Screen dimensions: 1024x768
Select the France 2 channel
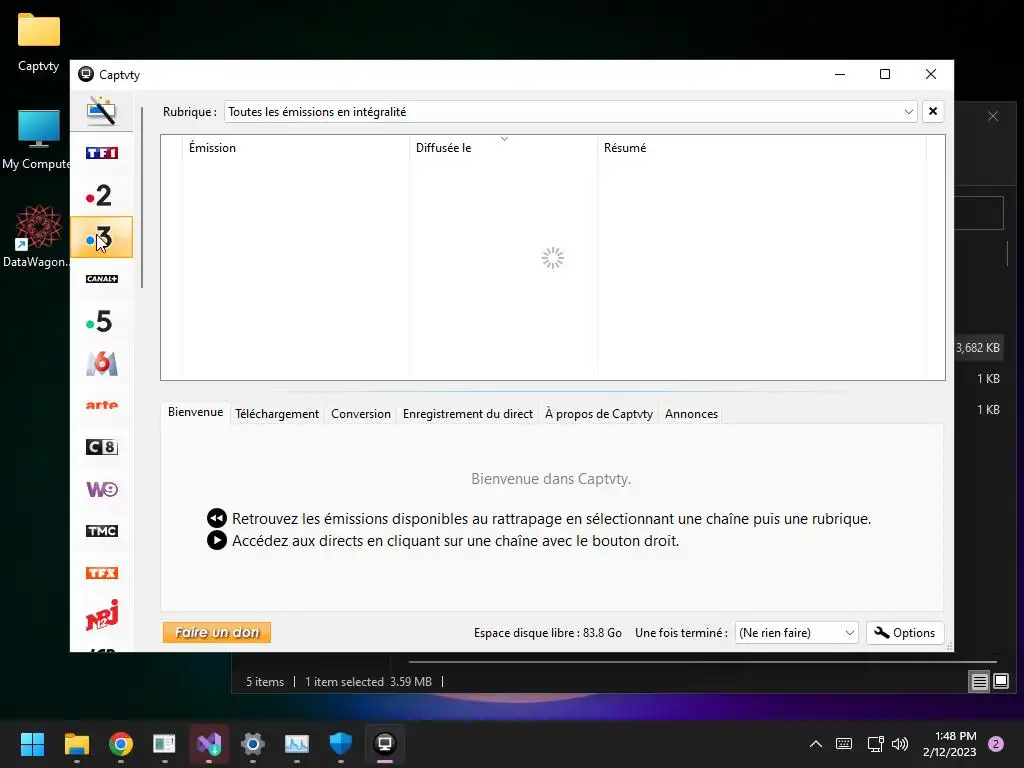pos(99,195)
